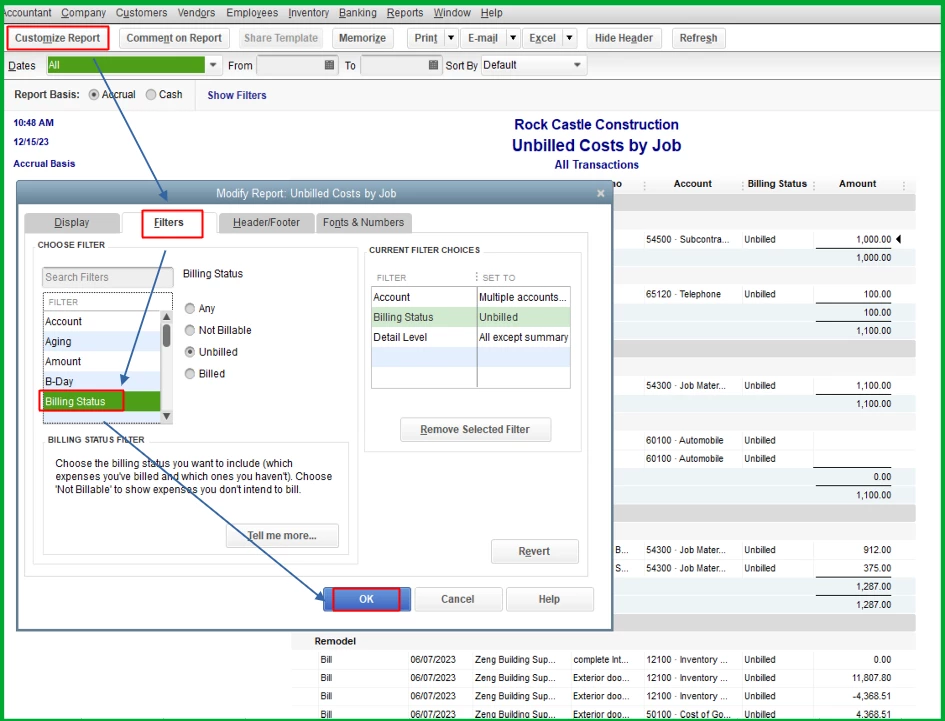The image size is (945, 721).
Task: Select the Not Billable radio option
Action: point(218,330)
